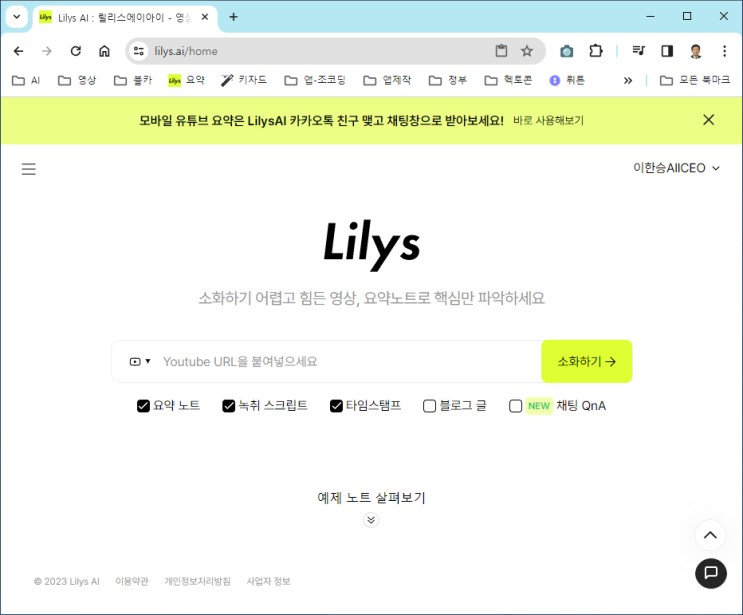Show more bookmarks with double chevron
The height and width of the screenshot is (615, 743).
(628, 80)
